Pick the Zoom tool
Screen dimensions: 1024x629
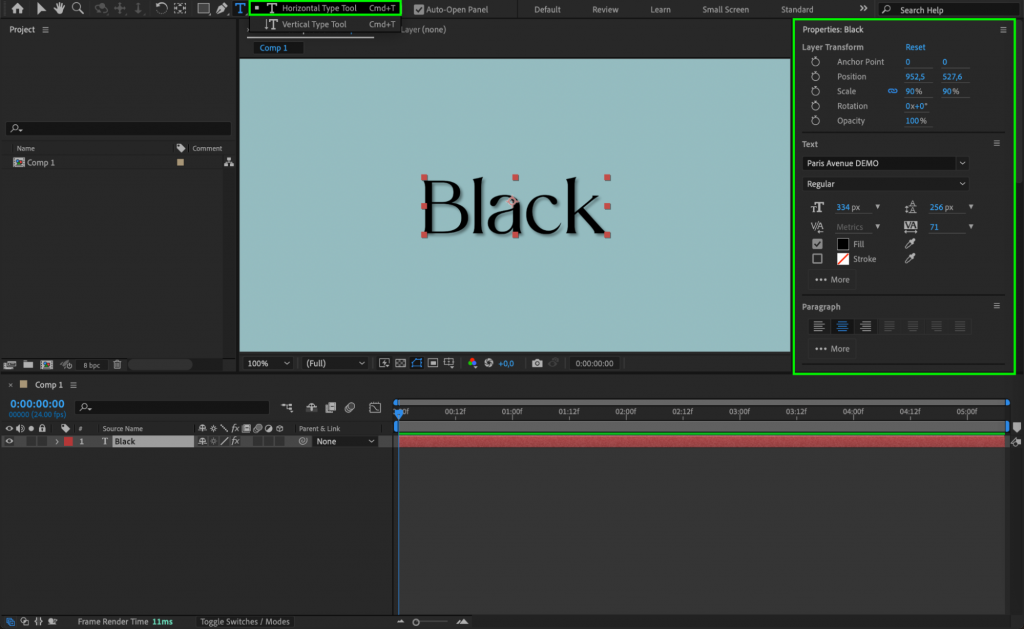tap(79, 9)
